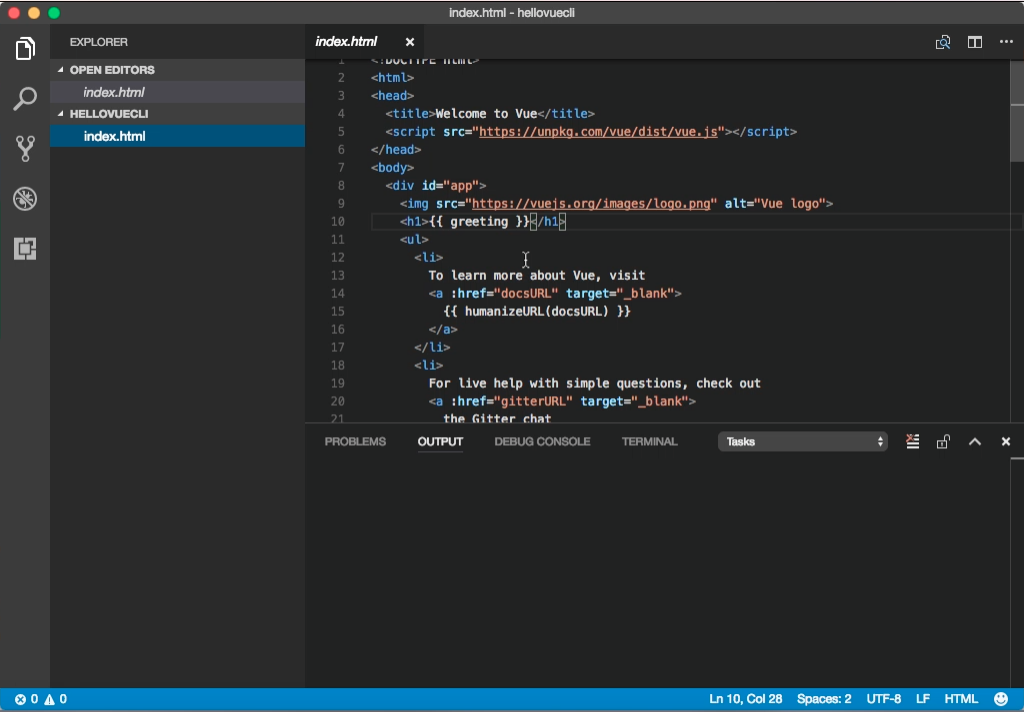
Task: Click HTML language mode selector
Action: tap(961, 699)
